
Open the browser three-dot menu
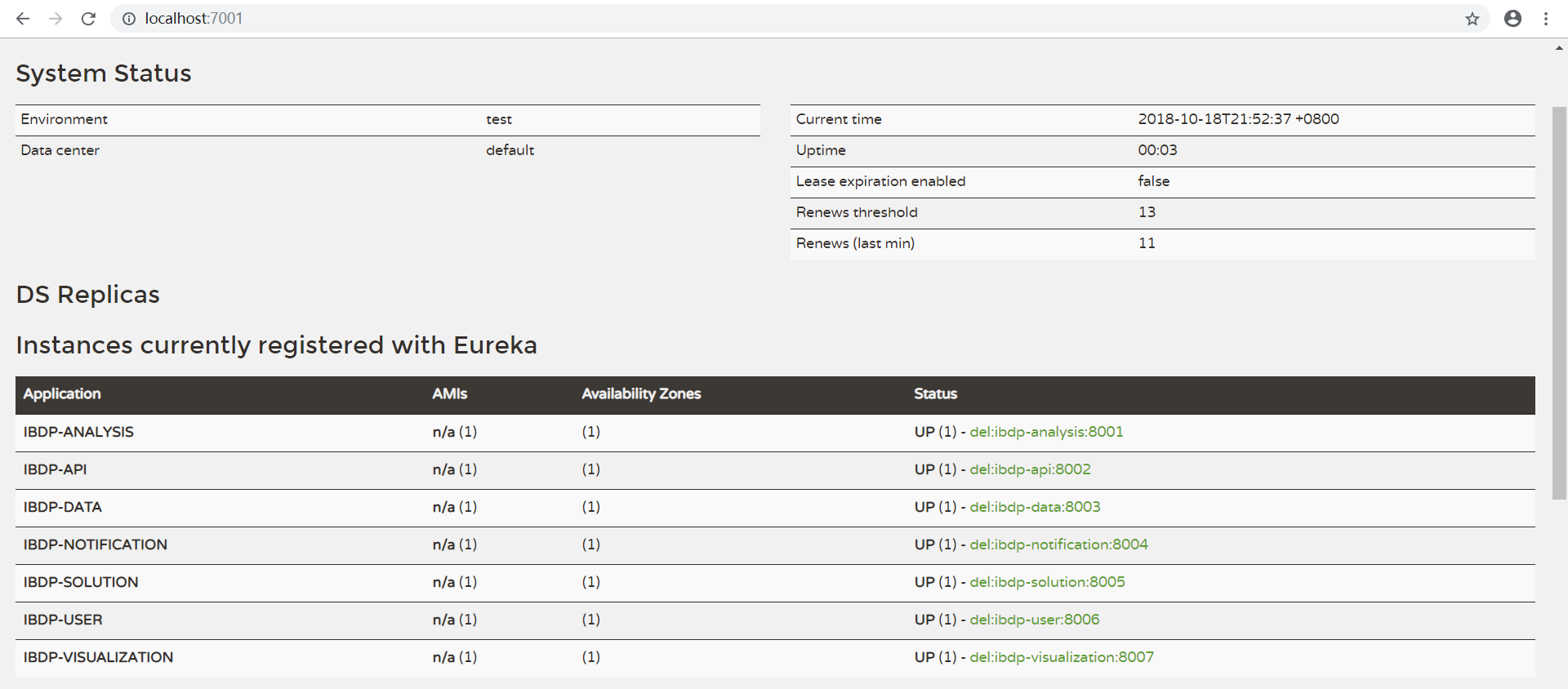1546,18
